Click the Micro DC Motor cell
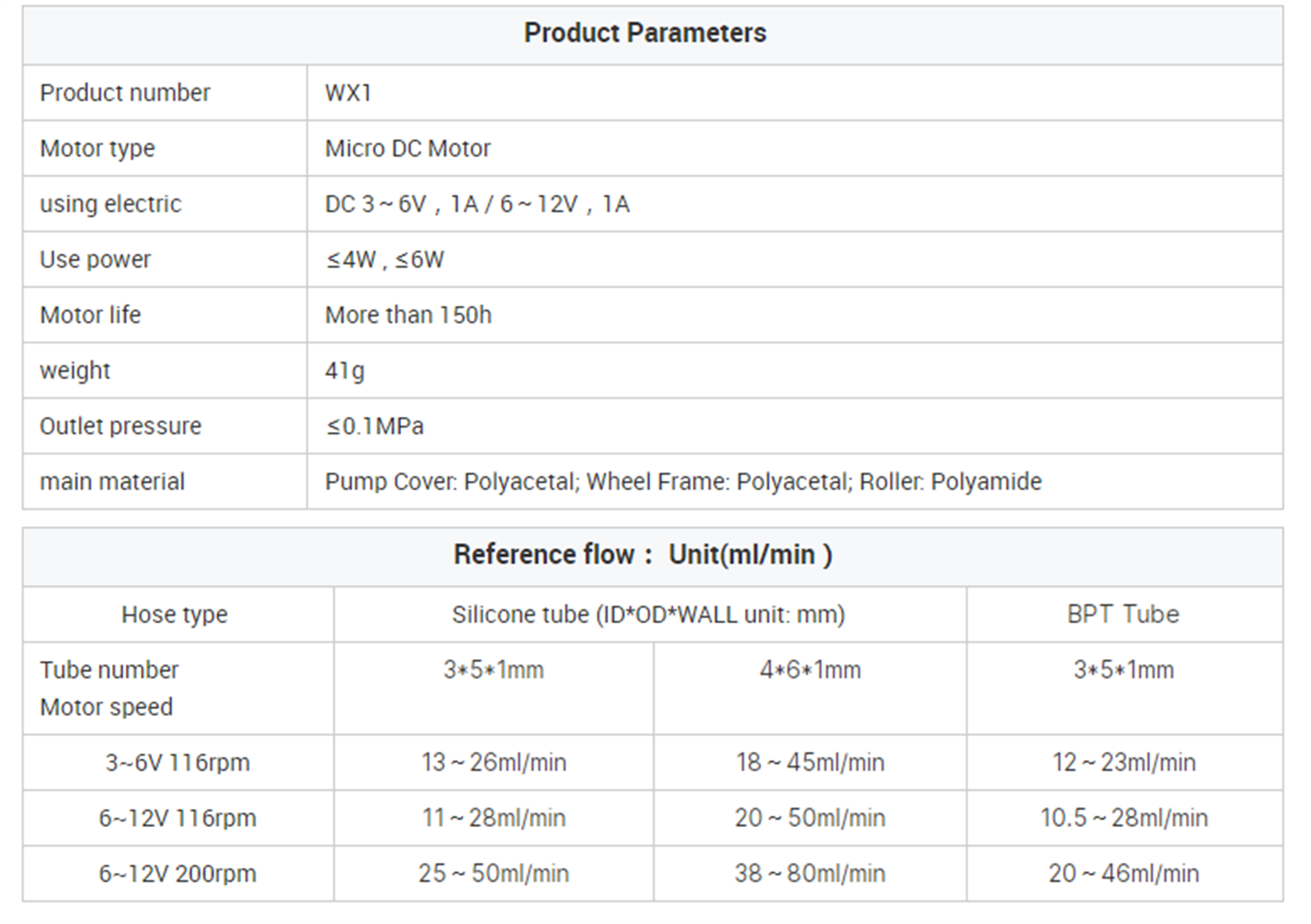Screen dimensions: 1311x924 pyautogui.click(x=407, y=149)
